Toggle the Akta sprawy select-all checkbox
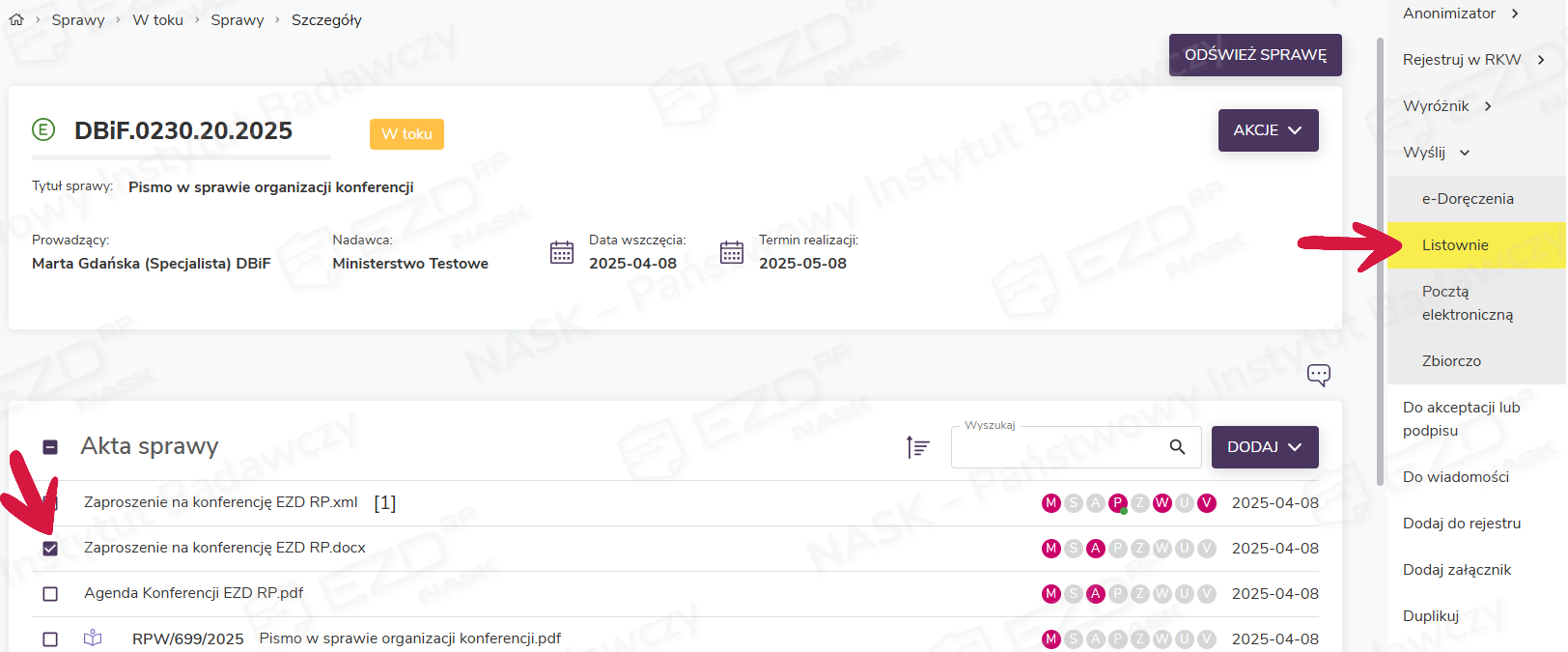 (50, 447)
